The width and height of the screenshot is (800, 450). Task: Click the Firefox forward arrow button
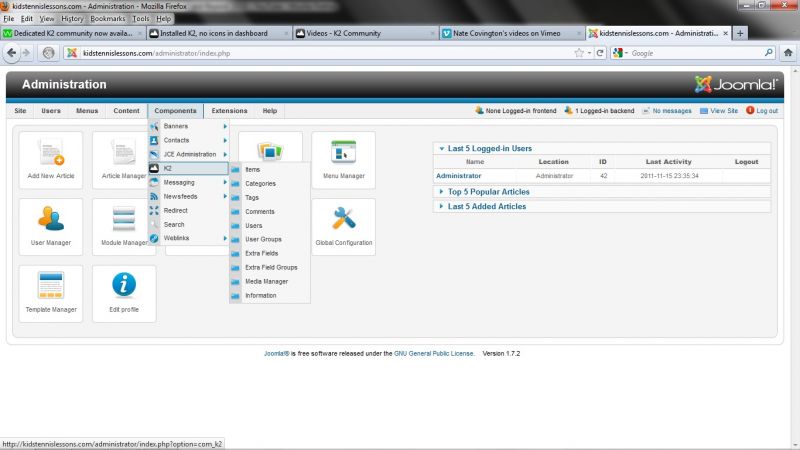pos(27,53)
